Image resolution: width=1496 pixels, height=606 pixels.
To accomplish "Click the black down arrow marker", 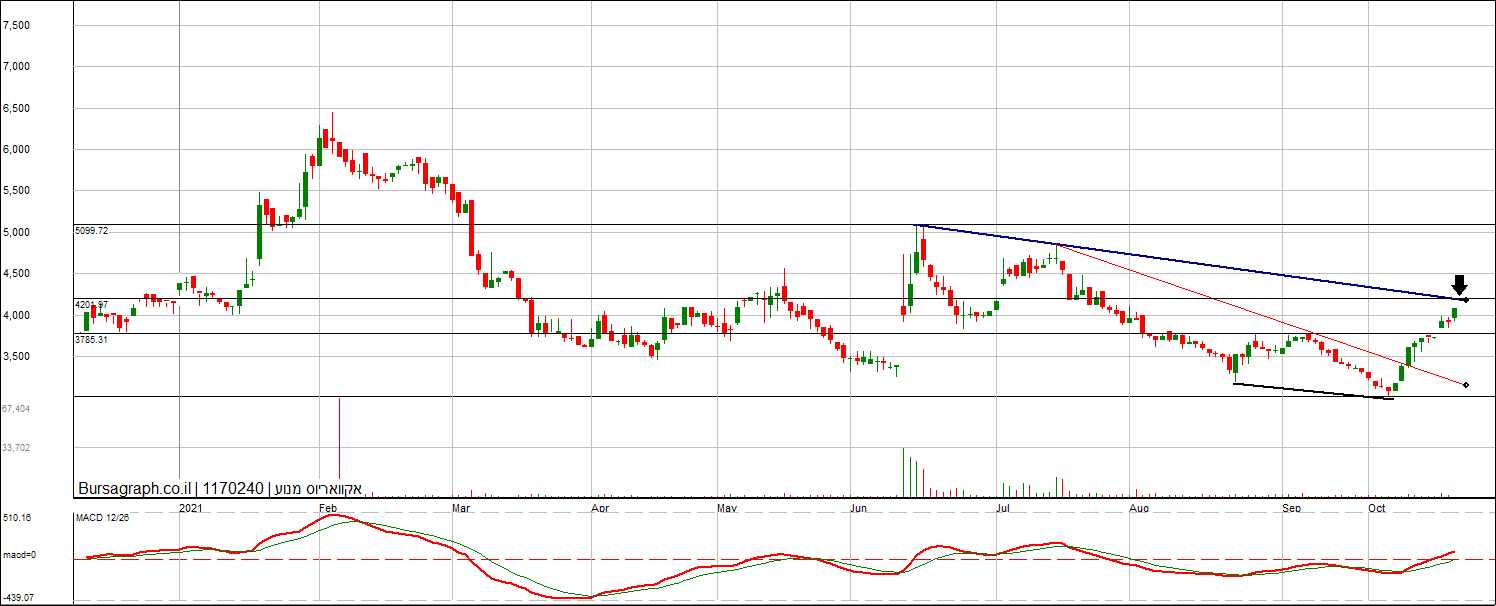I will point(1459,285).
